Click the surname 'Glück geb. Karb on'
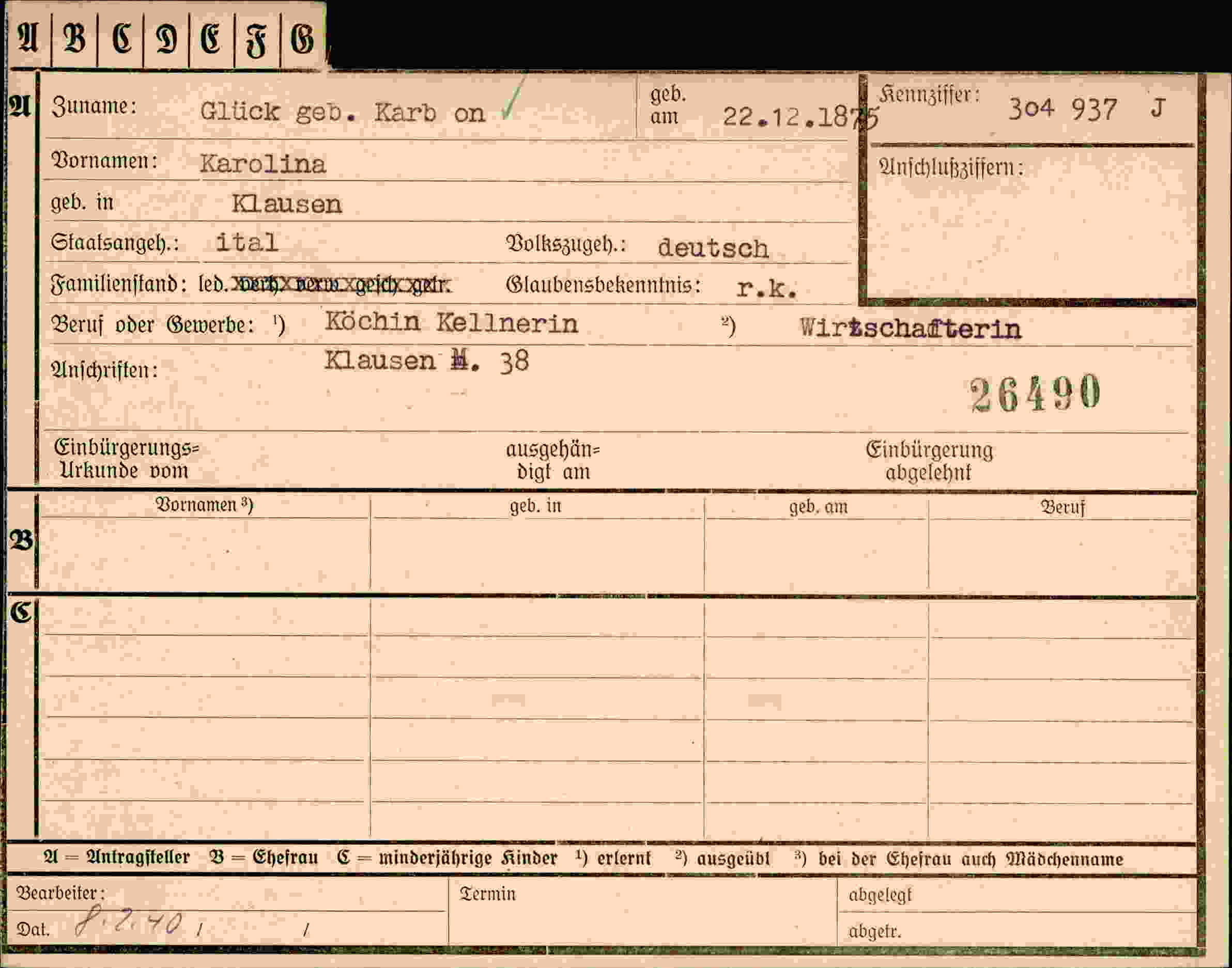The image size is (1232, 968). 343,112
